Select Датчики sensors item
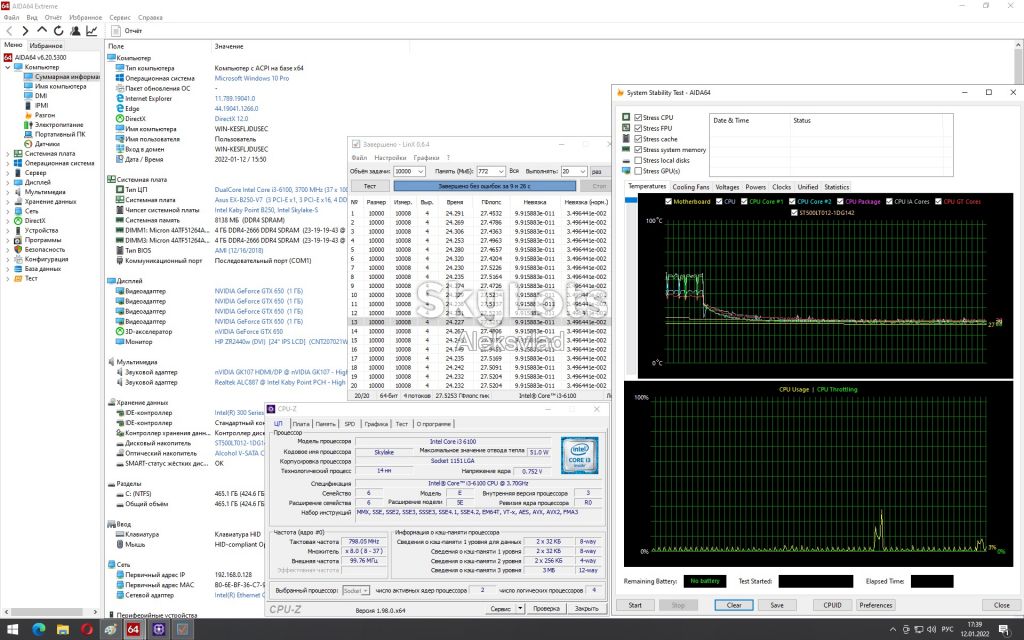The width and height of the screenshot is (1024, 640). (47, 144)
